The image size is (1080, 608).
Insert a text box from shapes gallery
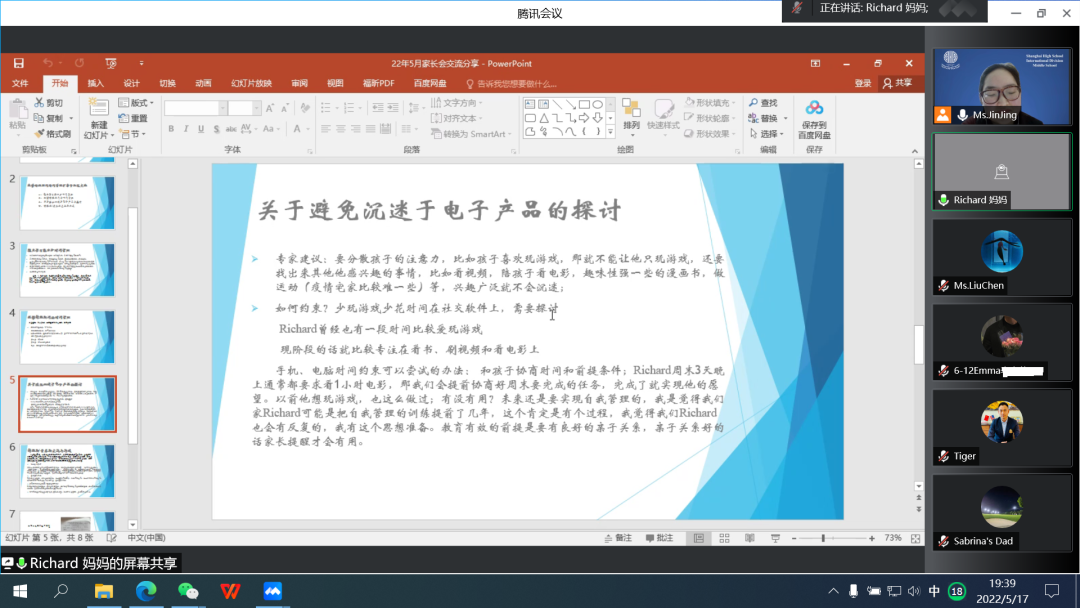[x=530, y=105]
